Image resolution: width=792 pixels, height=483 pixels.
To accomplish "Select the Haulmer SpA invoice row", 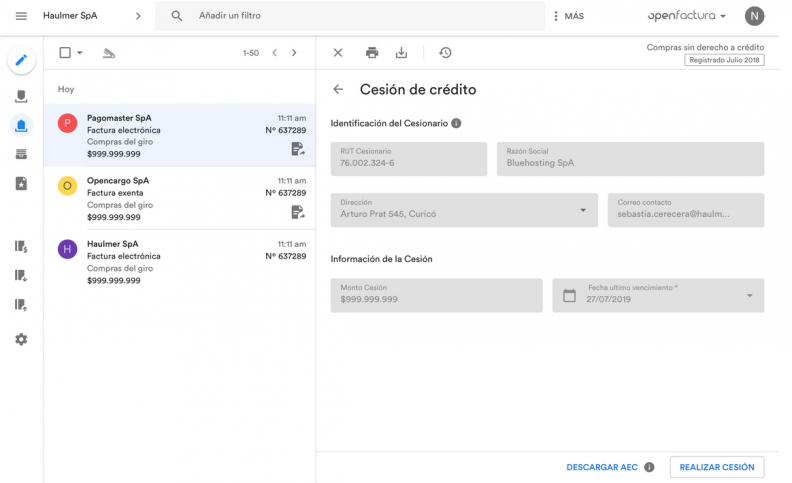I will point(180,261).
